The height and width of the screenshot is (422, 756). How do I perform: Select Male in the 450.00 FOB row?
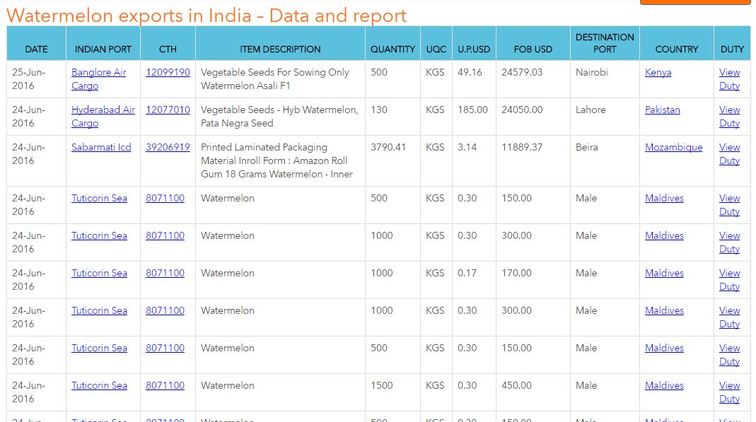586,385
